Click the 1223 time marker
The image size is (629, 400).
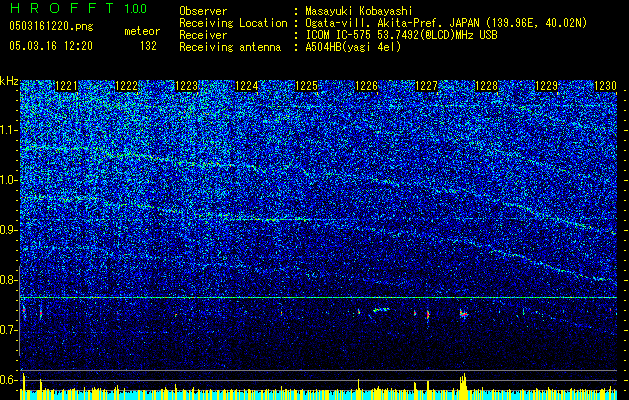187,86
